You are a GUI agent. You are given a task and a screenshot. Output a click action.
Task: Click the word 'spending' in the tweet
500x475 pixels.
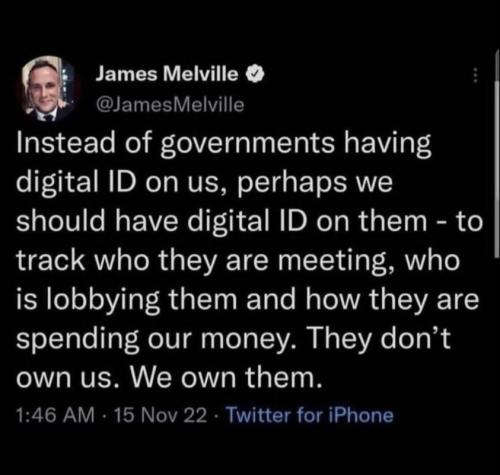point(78,338)
